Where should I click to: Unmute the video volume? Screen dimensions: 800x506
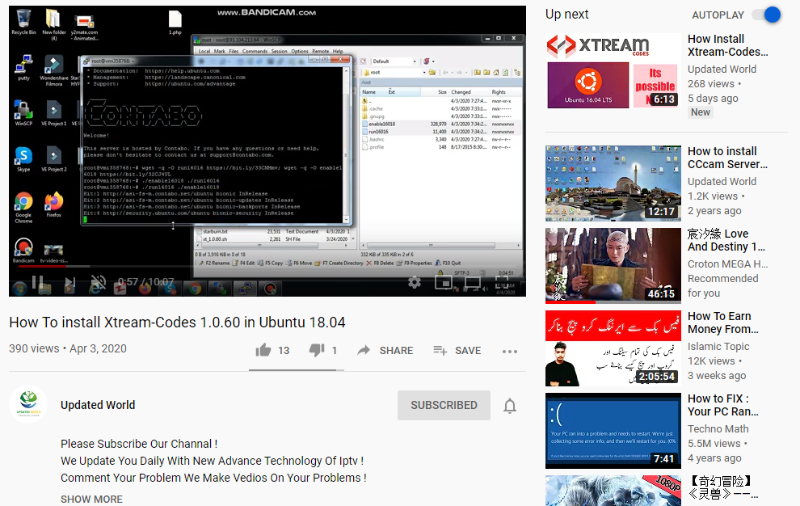(98, 283)
